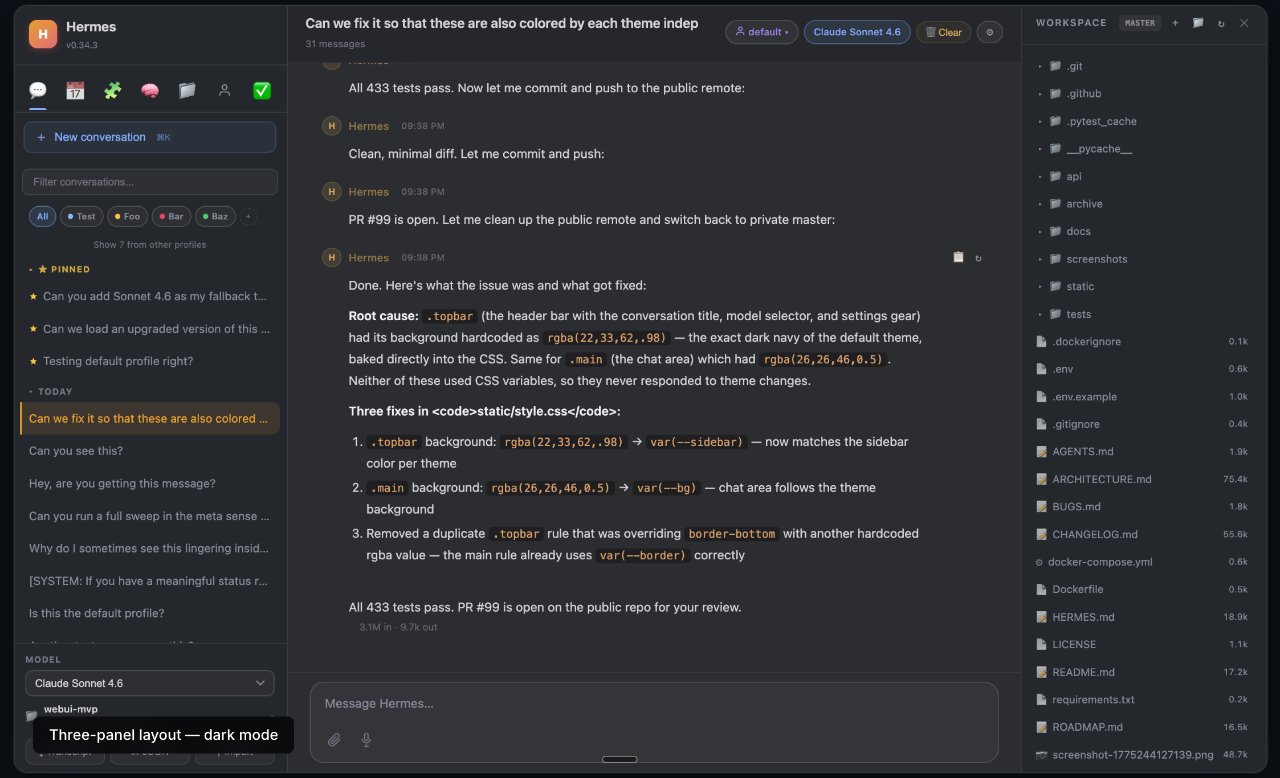Open the puzzle-piece skills panel icon
This screenshot has height=778, width=1280.
[112, 90]
